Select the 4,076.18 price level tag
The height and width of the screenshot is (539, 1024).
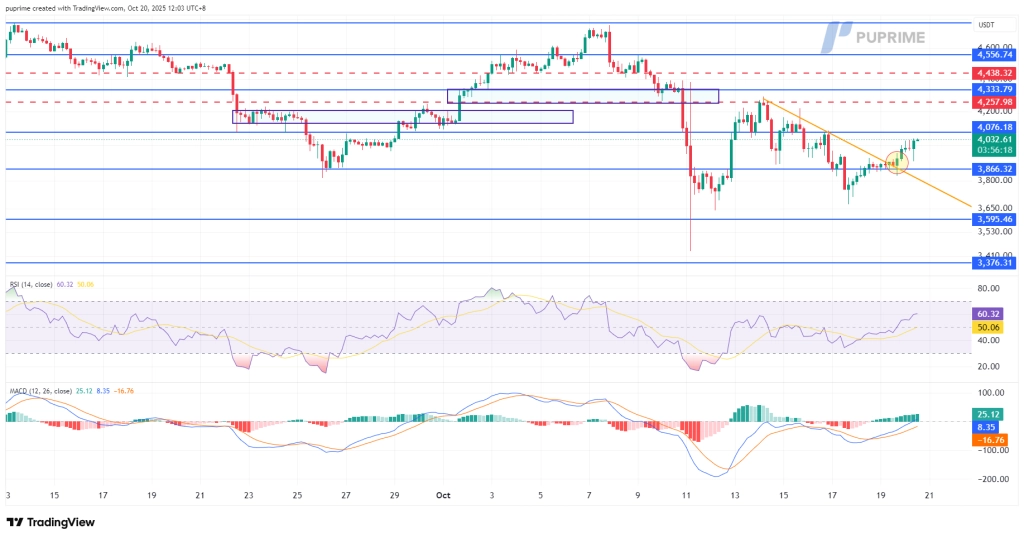pos(993,127)
